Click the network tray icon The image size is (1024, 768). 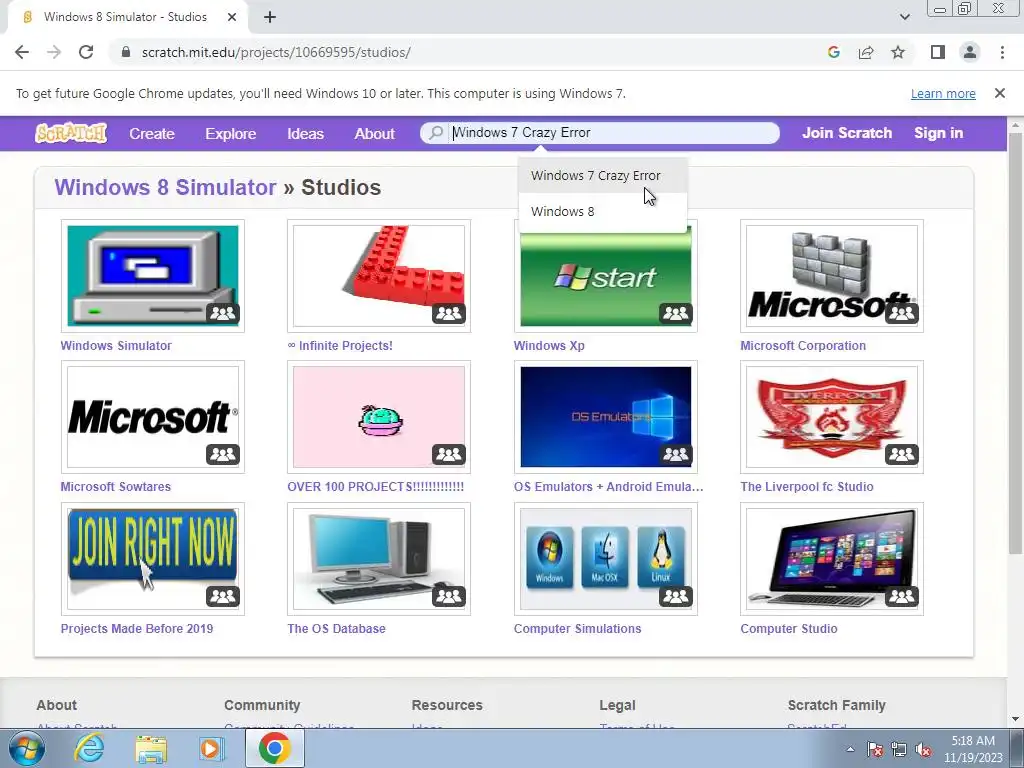coord(899,750)
